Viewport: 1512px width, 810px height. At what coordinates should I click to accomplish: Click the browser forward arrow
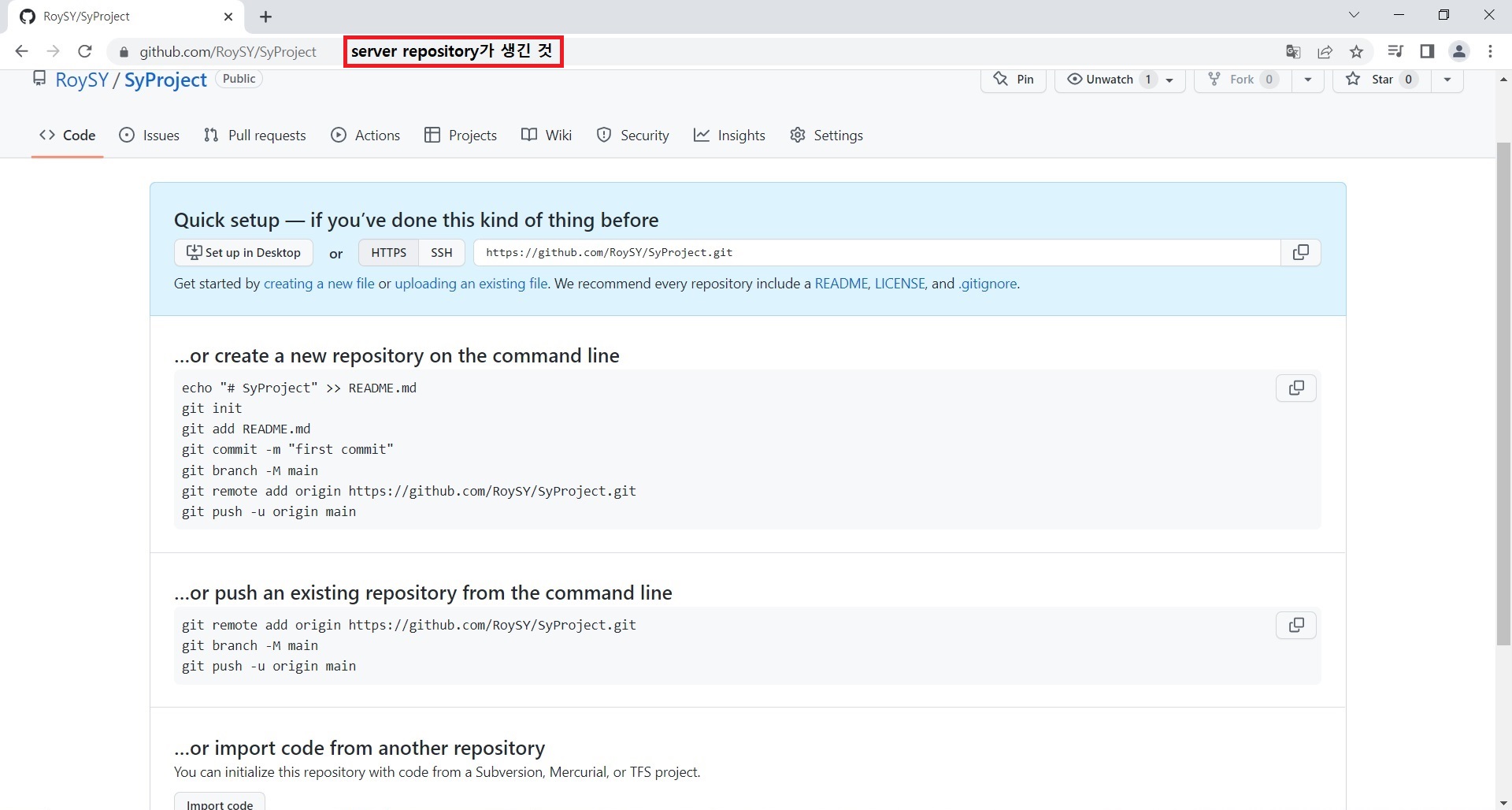(53, 51)
